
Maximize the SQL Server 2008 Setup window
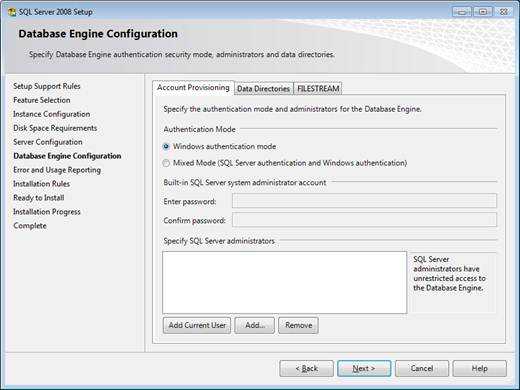(483, 12)
